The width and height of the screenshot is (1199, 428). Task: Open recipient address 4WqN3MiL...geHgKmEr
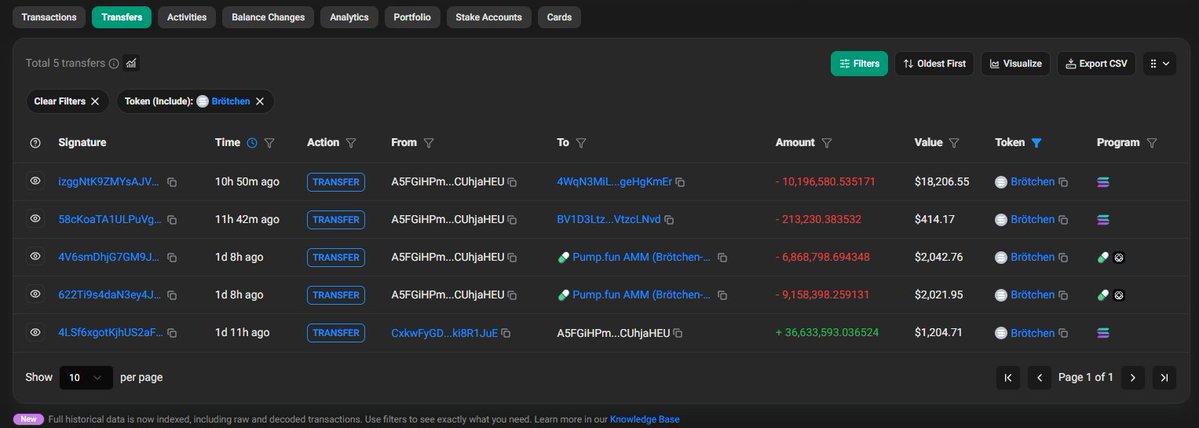pyautogui.click(x=614, y=182)
